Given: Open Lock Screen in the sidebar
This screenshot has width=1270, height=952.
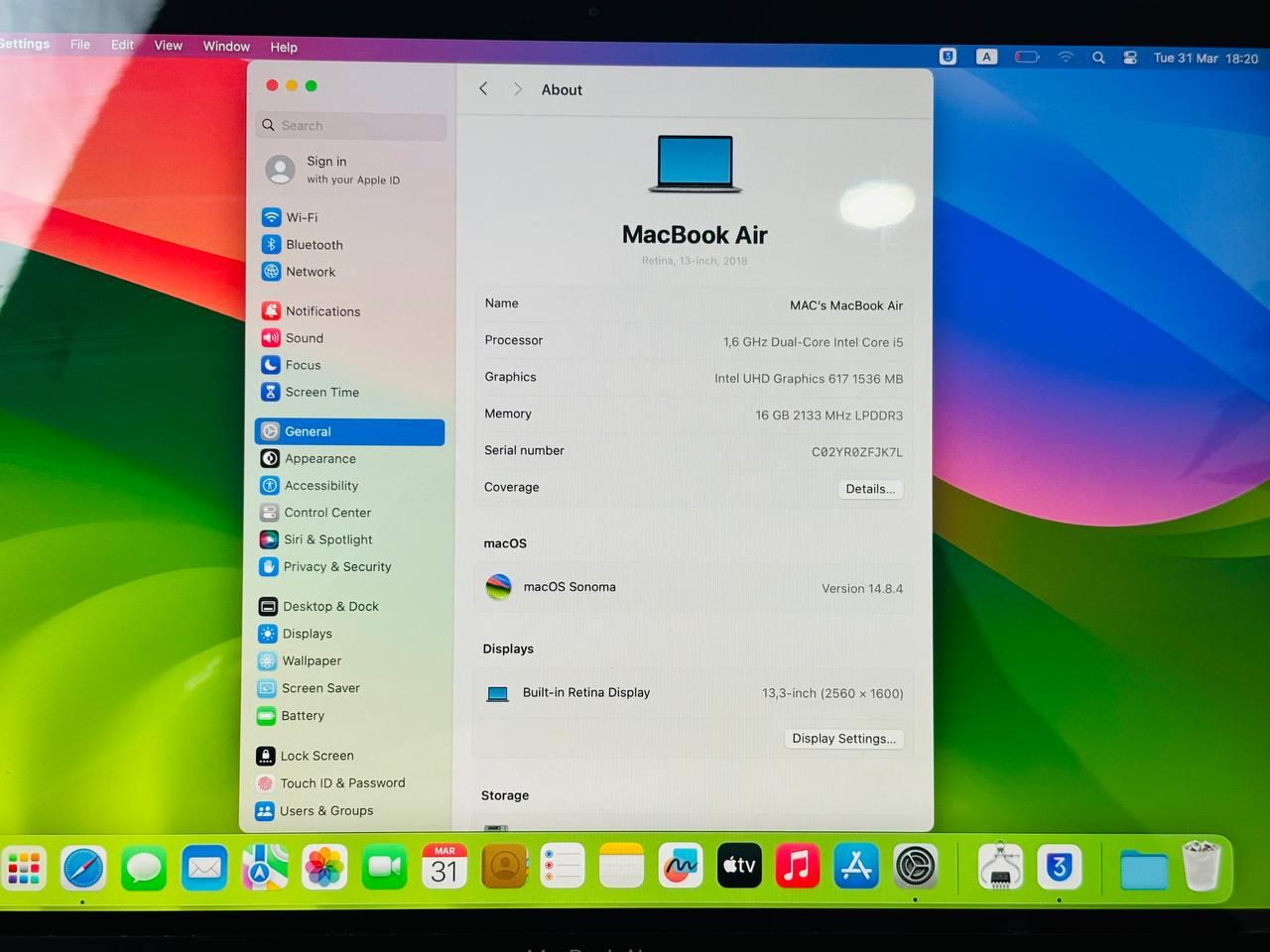Looking at the screenshot, I should pos(347,756).
